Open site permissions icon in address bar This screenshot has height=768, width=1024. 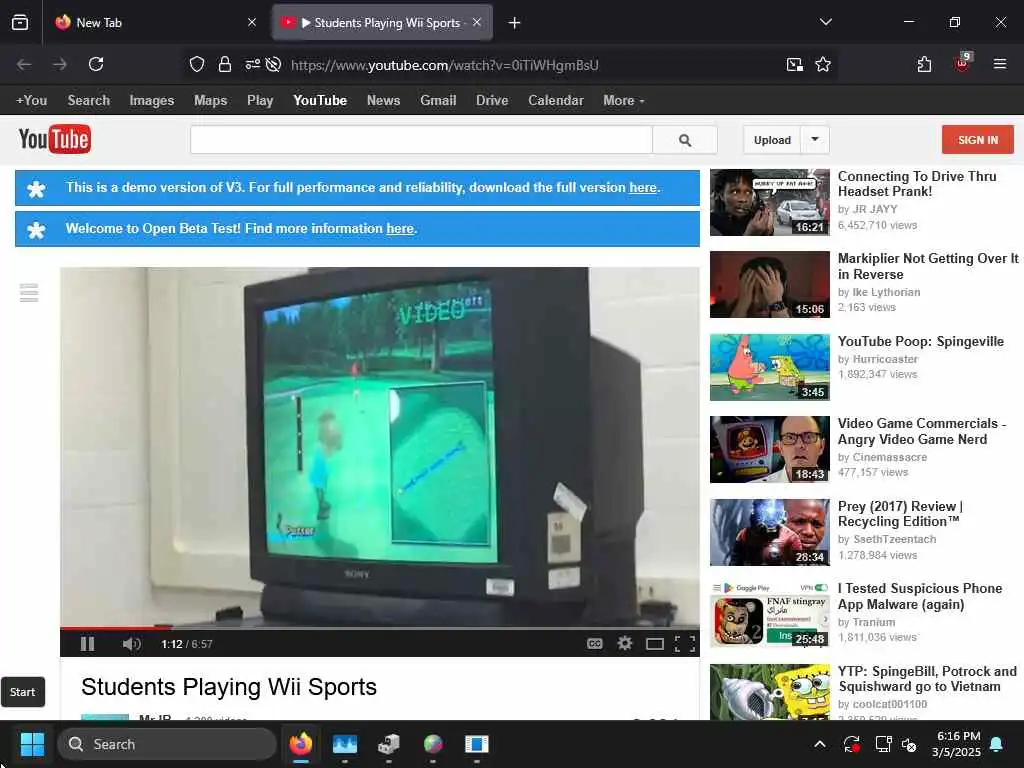pyautogui.click(x=252, y=64)
